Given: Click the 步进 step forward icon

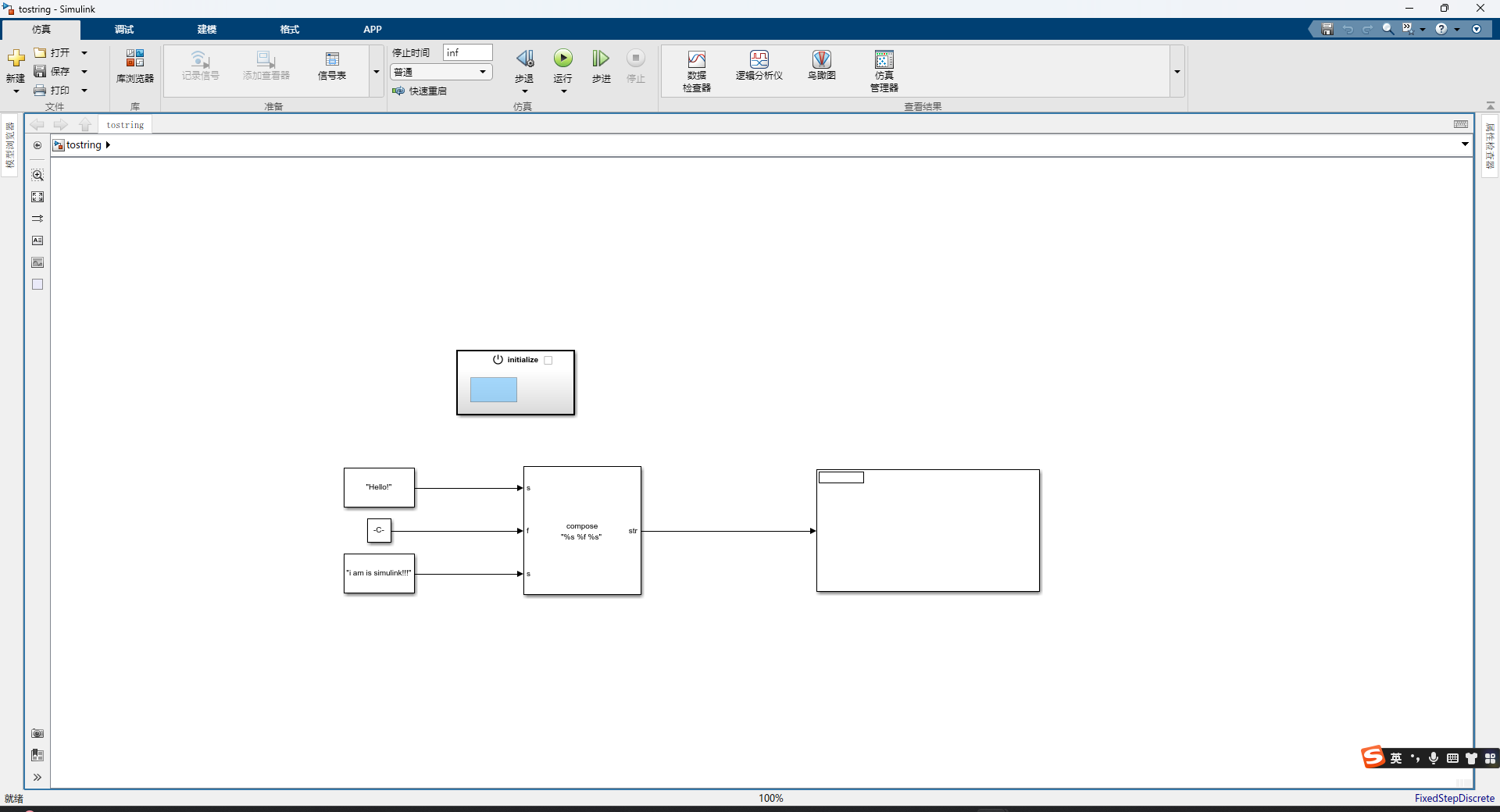Looking at the screenshot, I should pos(600,59).
